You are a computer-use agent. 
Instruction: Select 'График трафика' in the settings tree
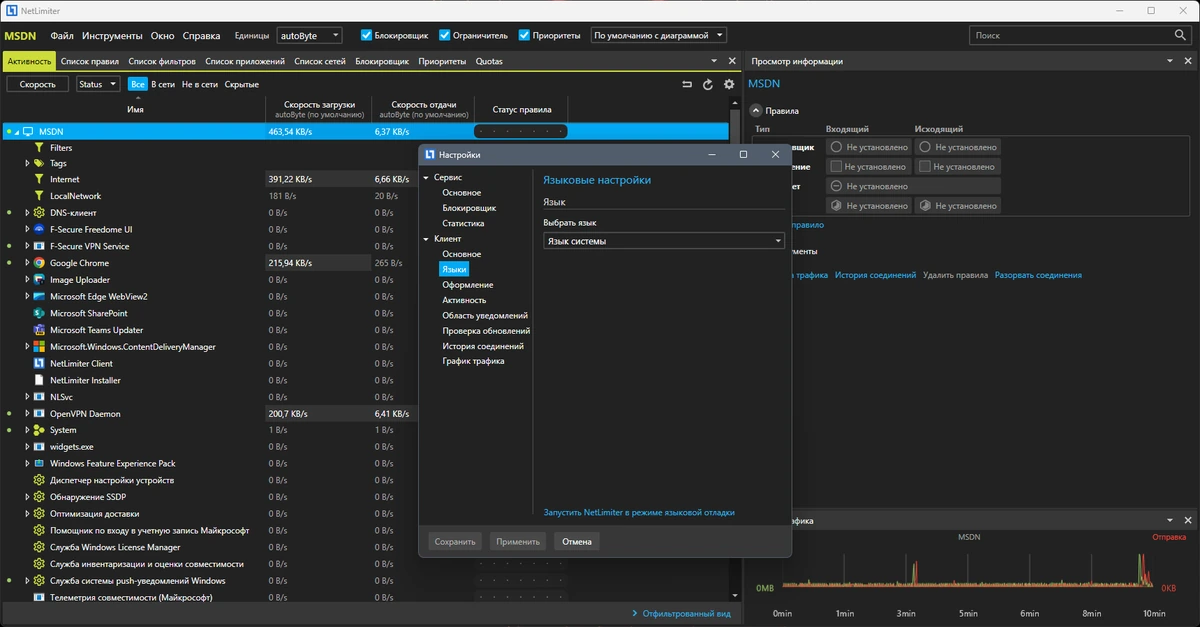pos(473,361)
